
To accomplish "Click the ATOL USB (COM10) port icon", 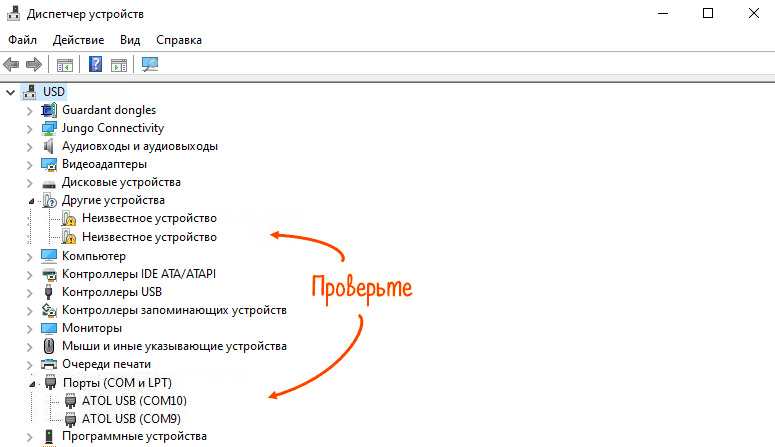I will tap(70, 401).
